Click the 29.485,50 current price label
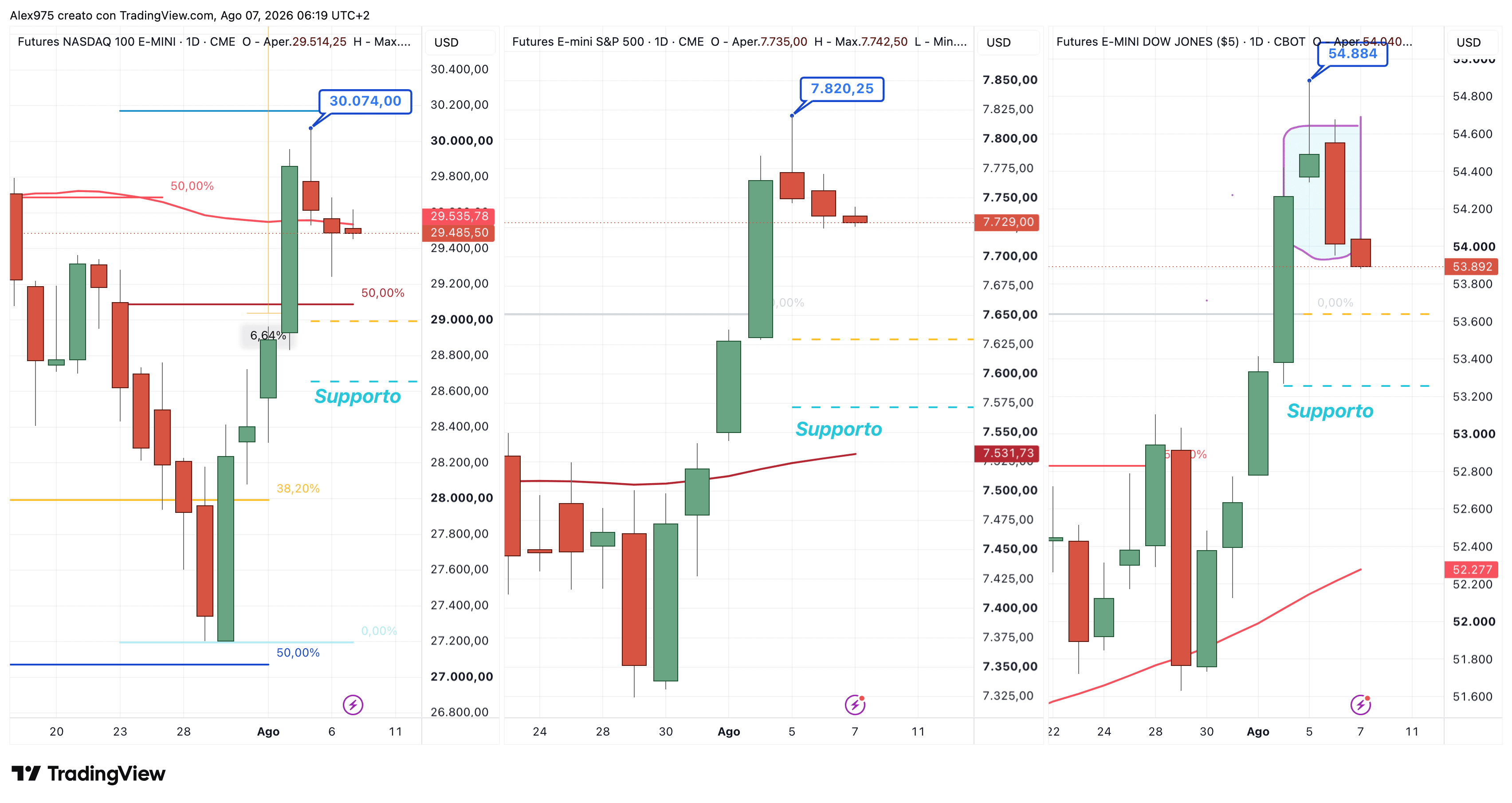Screen dimensions: 1512x803 459,232
